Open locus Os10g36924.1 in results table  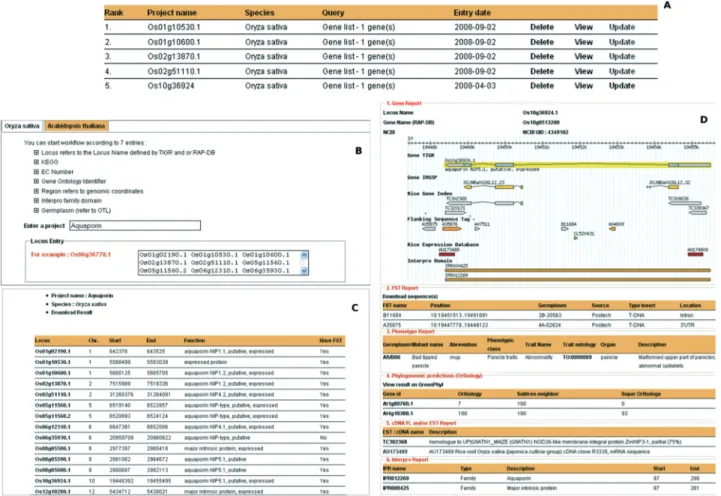53,481
